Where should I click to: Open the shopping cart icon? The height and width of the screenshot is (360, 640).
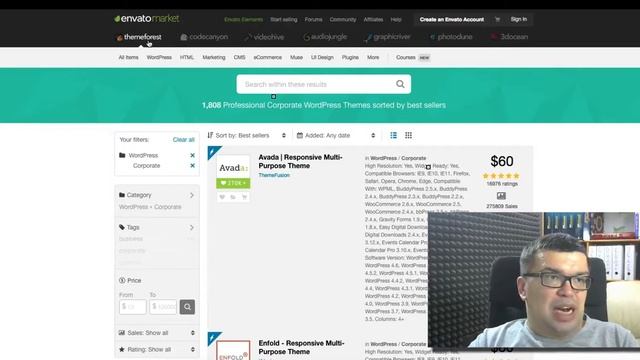(x=497, y=19)
